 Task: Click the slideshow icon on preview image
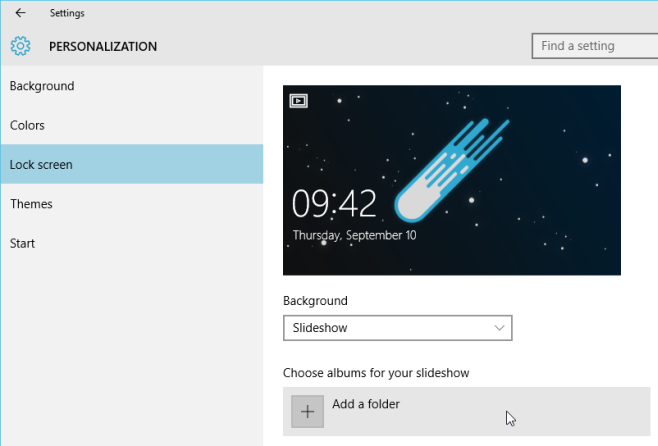point(298,100)
